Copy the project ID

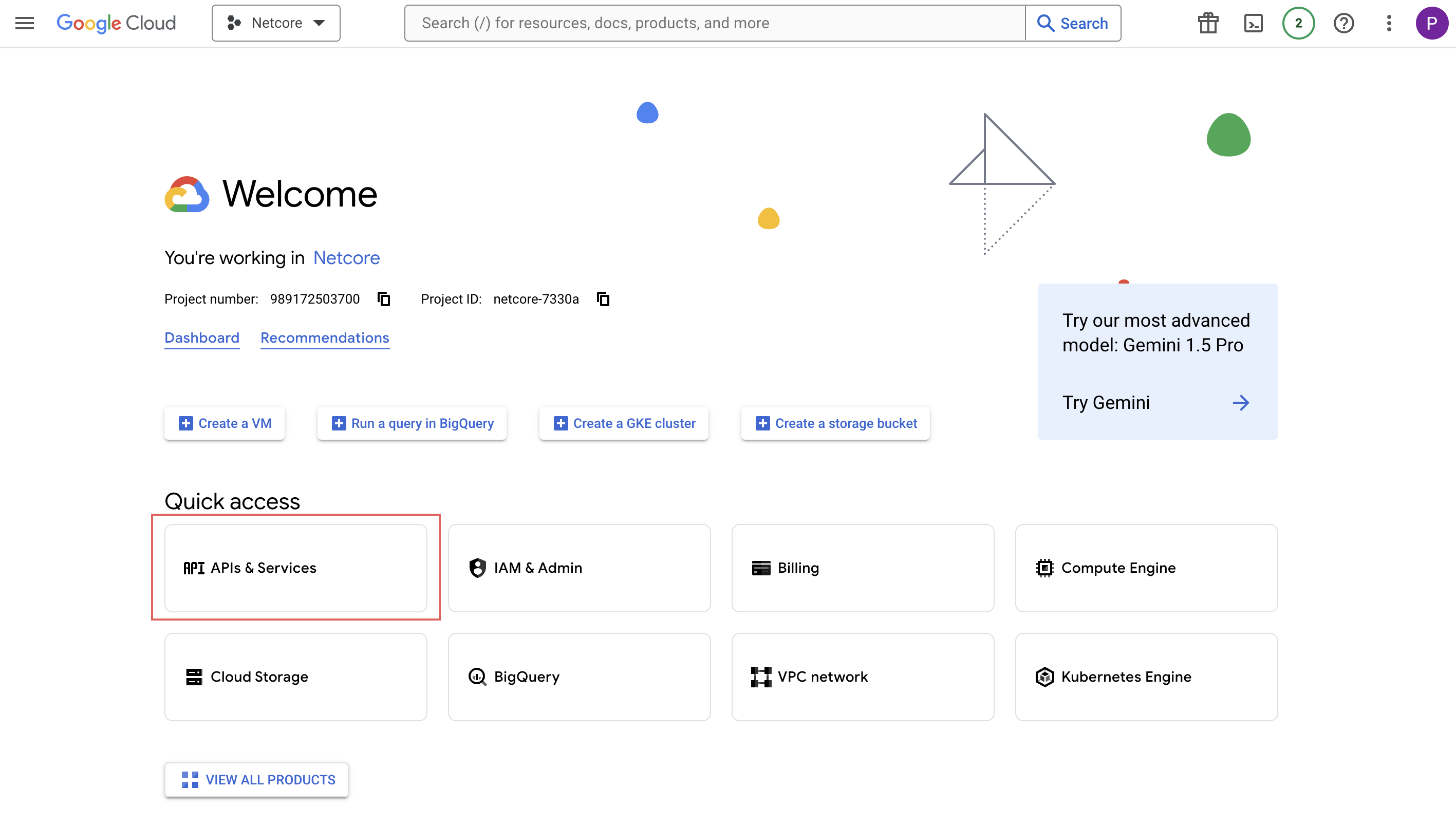[603, 299]
